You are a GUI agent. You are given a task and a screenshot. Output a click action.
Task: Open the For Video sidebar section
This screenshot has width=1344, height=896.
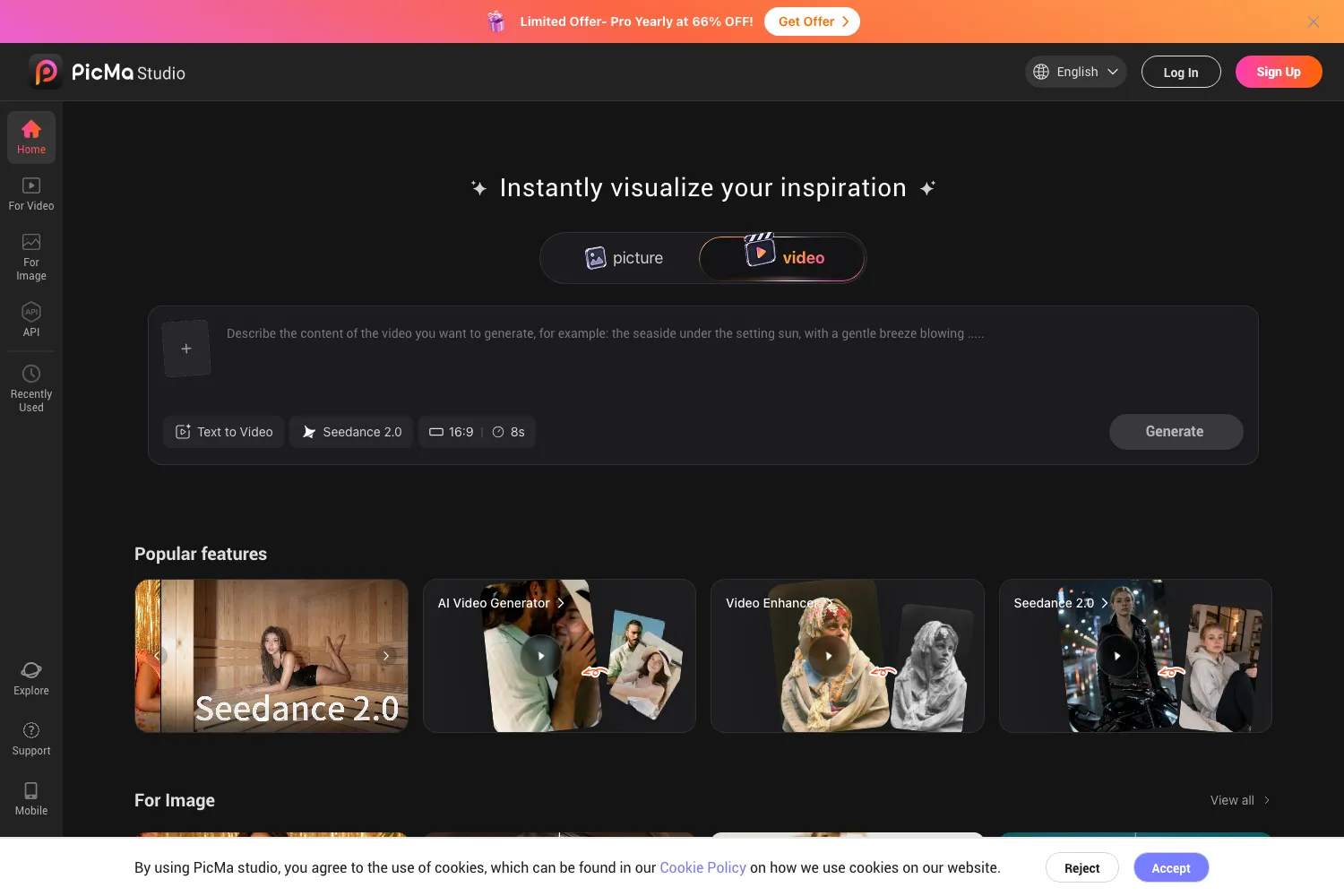(31, 194)
